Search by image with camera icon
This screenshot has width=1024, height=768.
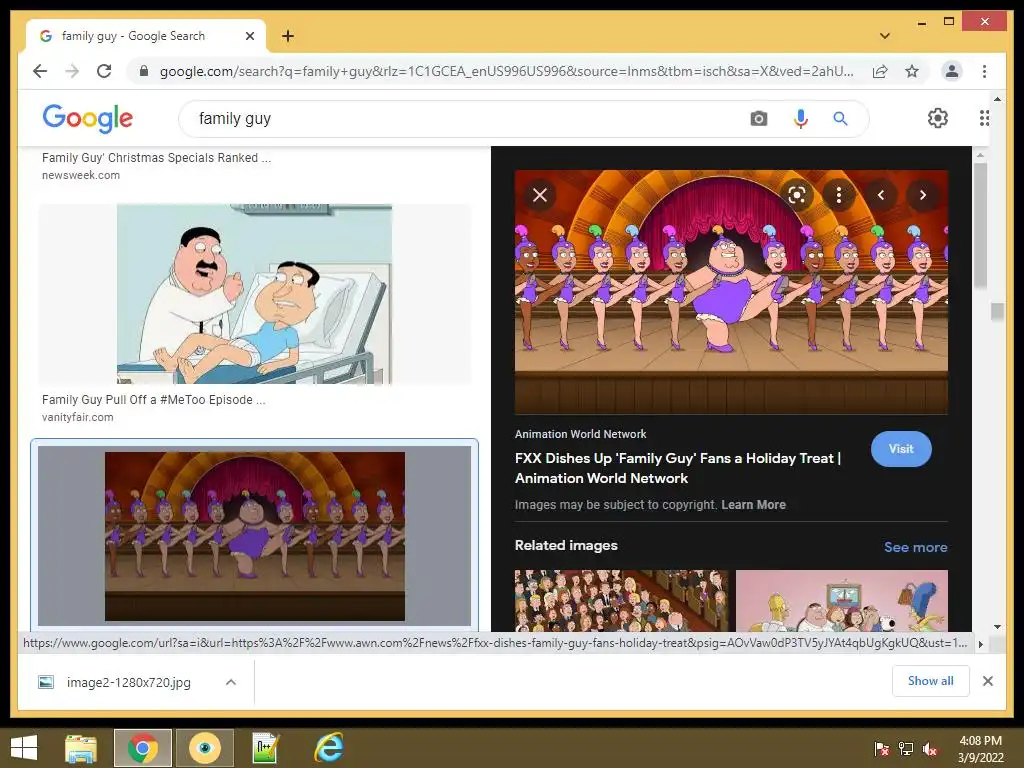pyautogui.click(x=758, y=119)
